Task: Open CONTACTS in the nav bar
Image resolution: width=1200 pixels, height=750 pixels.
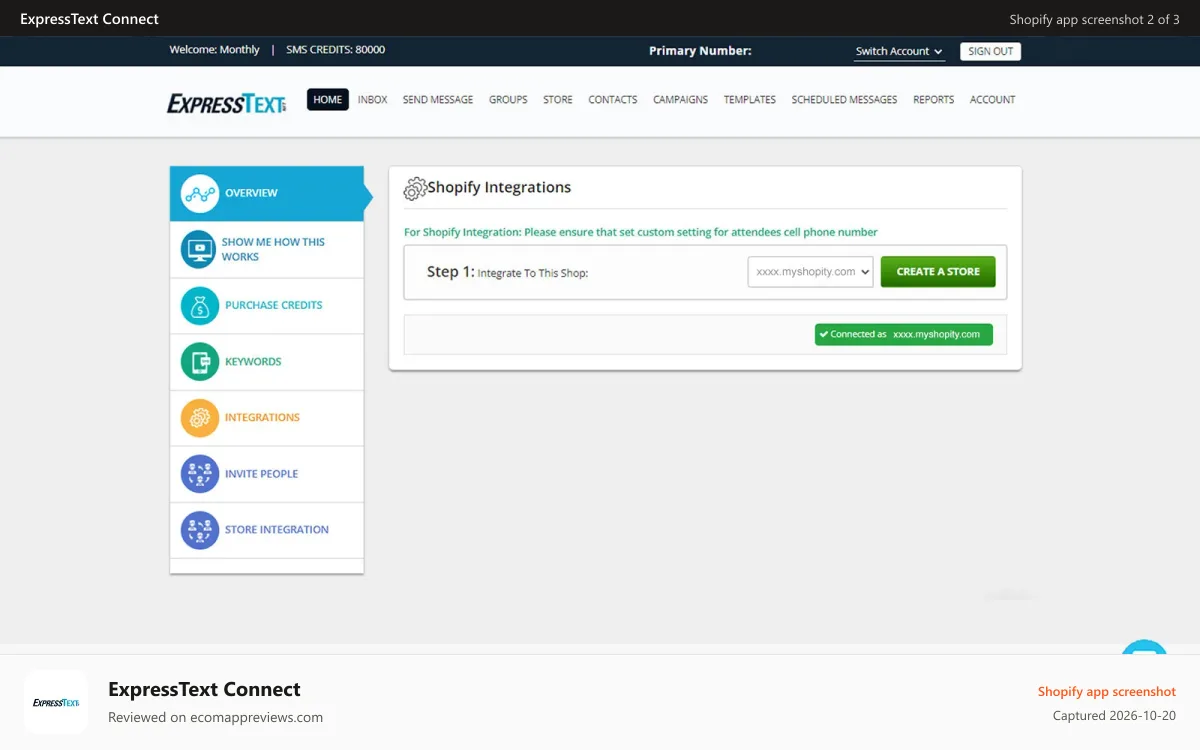Action: (x=613, y=100)
